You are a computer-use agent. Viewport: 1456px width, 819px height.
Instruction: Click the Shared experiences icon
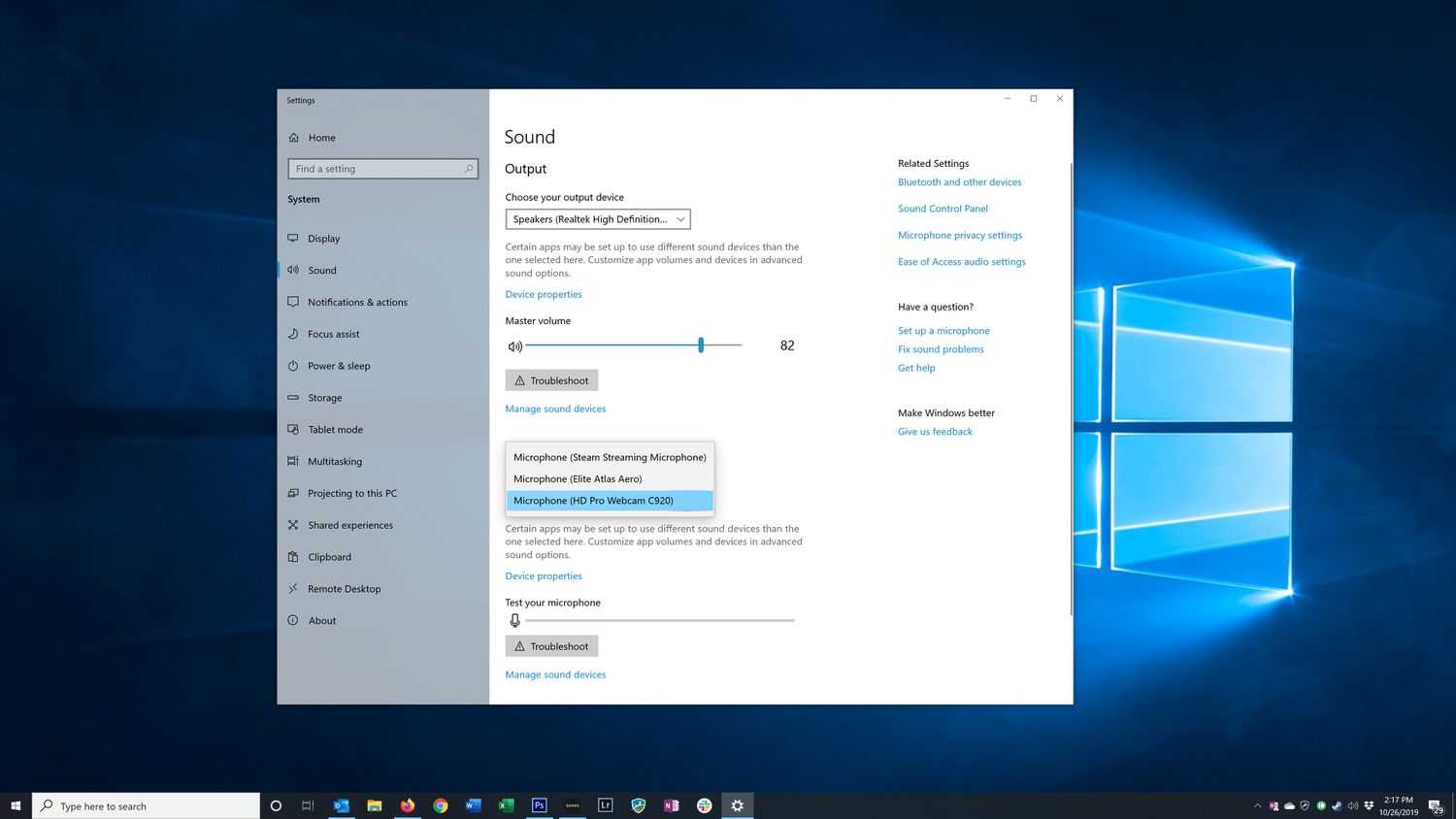(293, 525)
